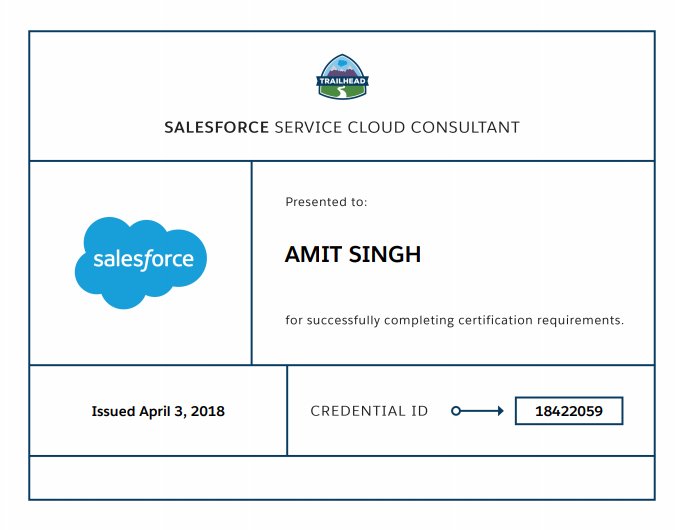Viewport: 675px width, 530px height.
Task: Select the credential ID number 18422059
Action: (569, 411)
